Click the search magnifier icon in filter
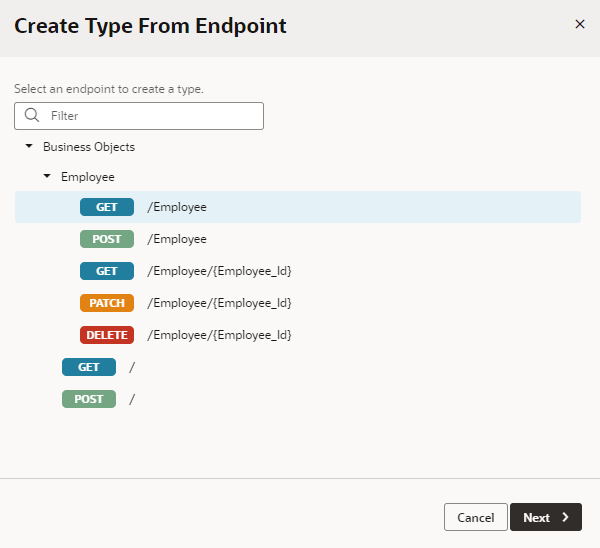This screenshot has width=600, height=548. 32,115
